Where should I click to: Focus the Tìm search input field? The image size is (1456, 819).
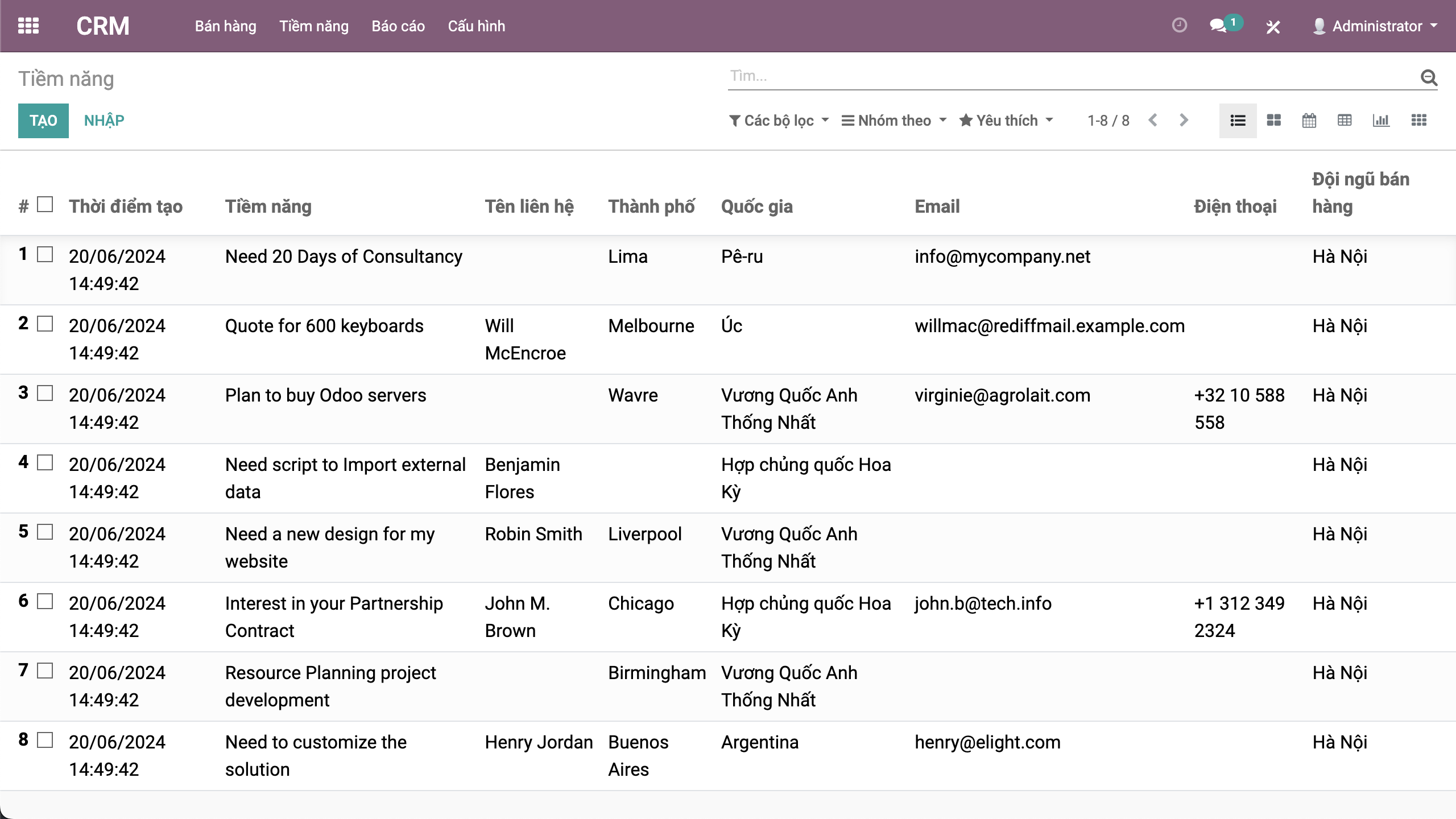(1069, 76)
